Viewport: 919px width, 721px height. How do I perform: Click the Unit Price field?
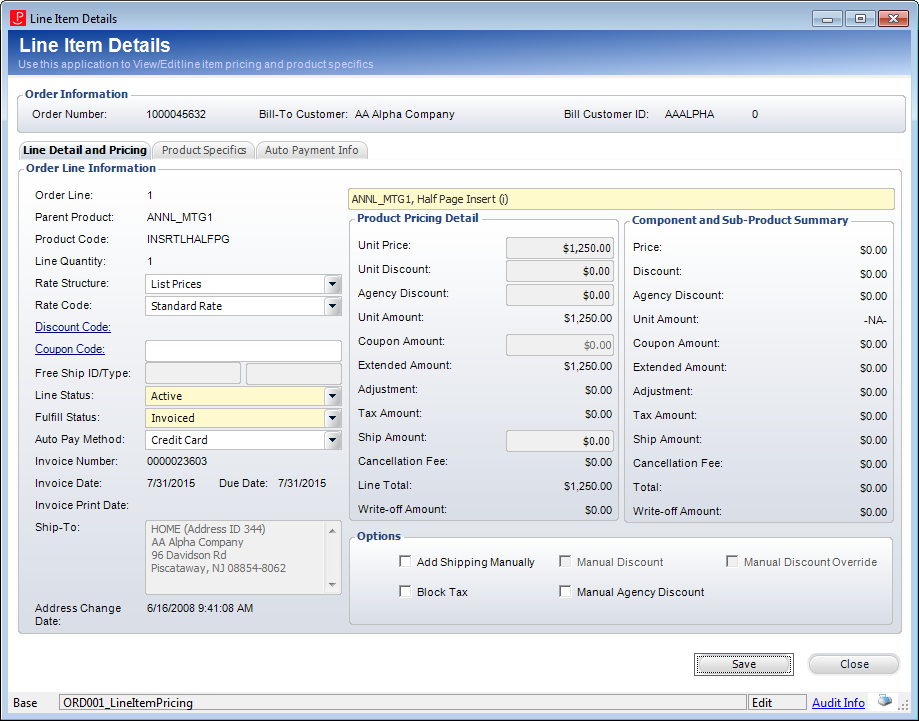(560, 248)
